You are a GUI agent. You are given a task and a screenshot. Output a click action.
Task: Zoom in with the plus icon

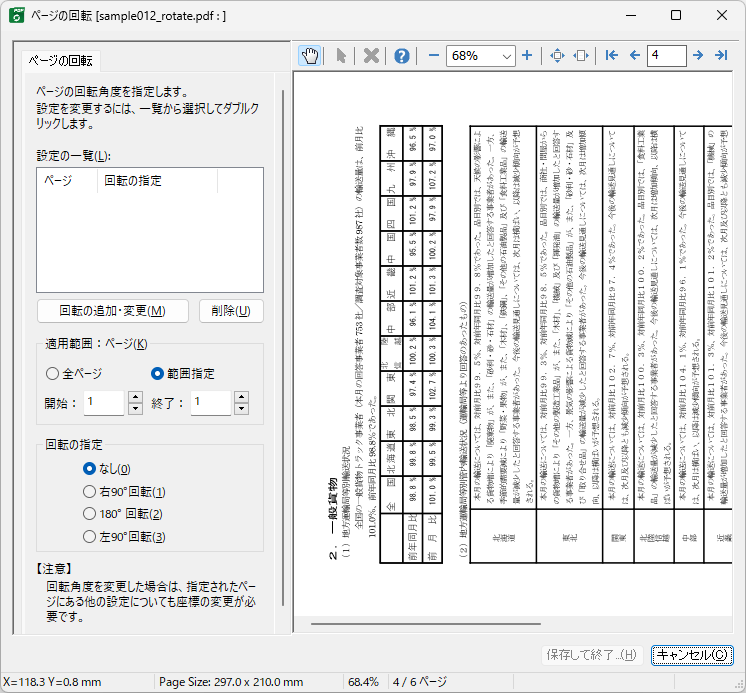click(527, 56)
